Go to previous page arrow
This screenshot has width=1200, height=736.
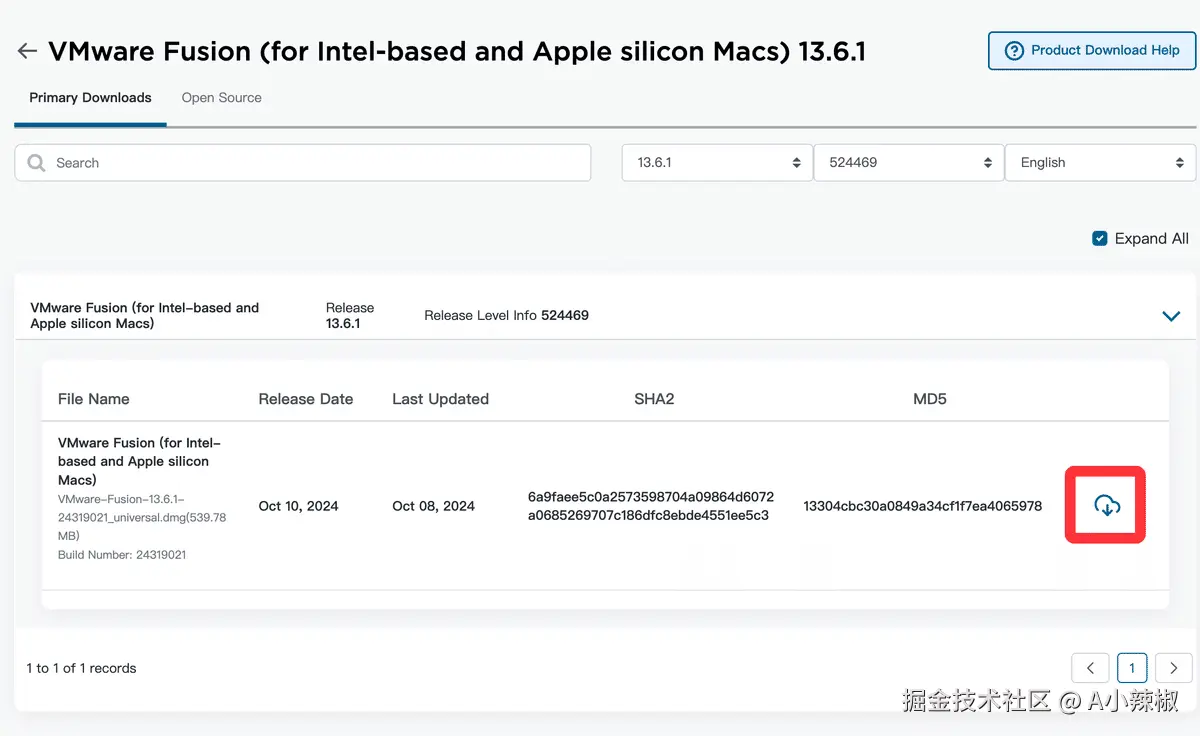[1090, 668]
